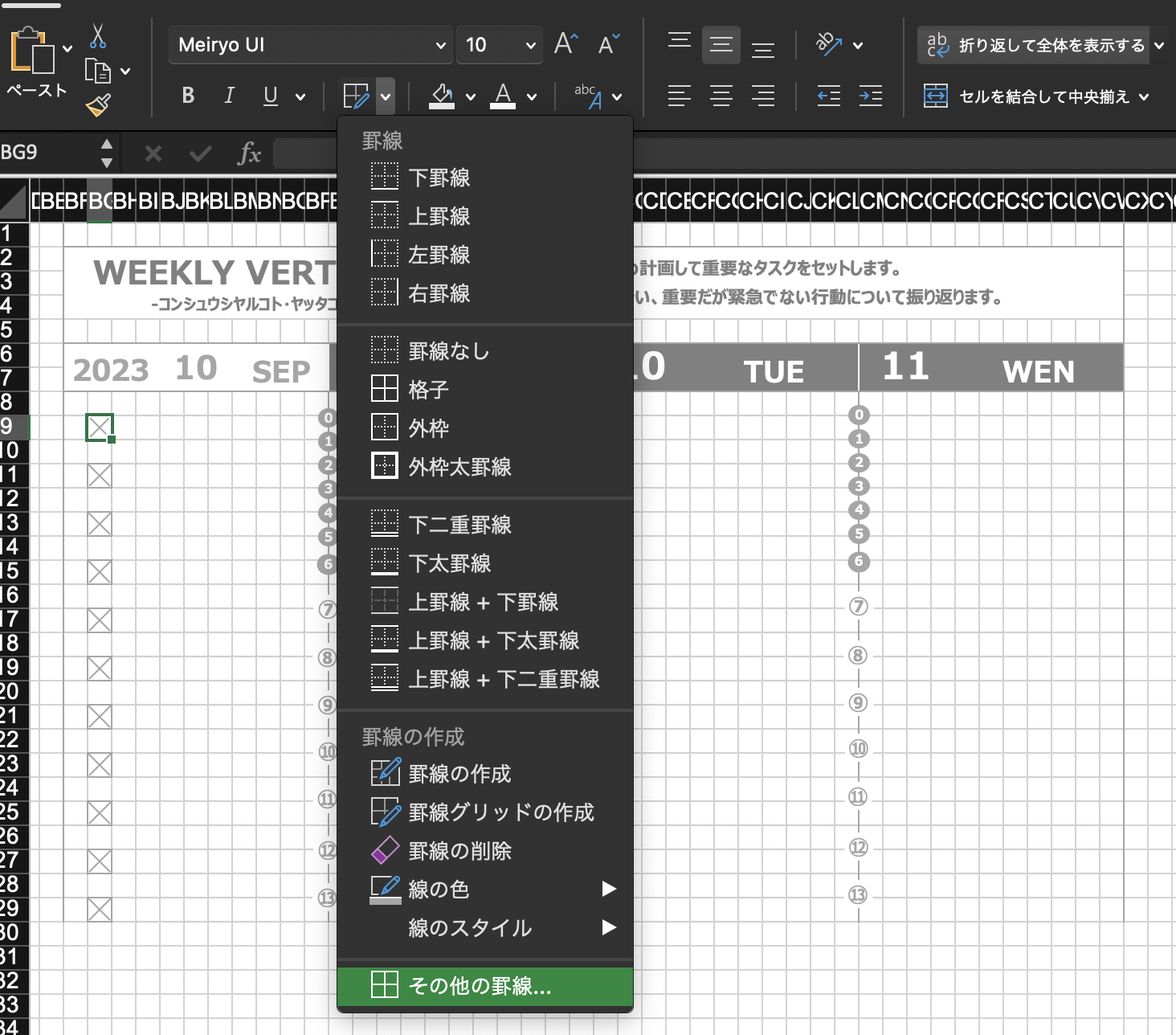Choose その他の罫線... menu item
This screenshot has height=1035, width=1176.
tap(480, 986)
